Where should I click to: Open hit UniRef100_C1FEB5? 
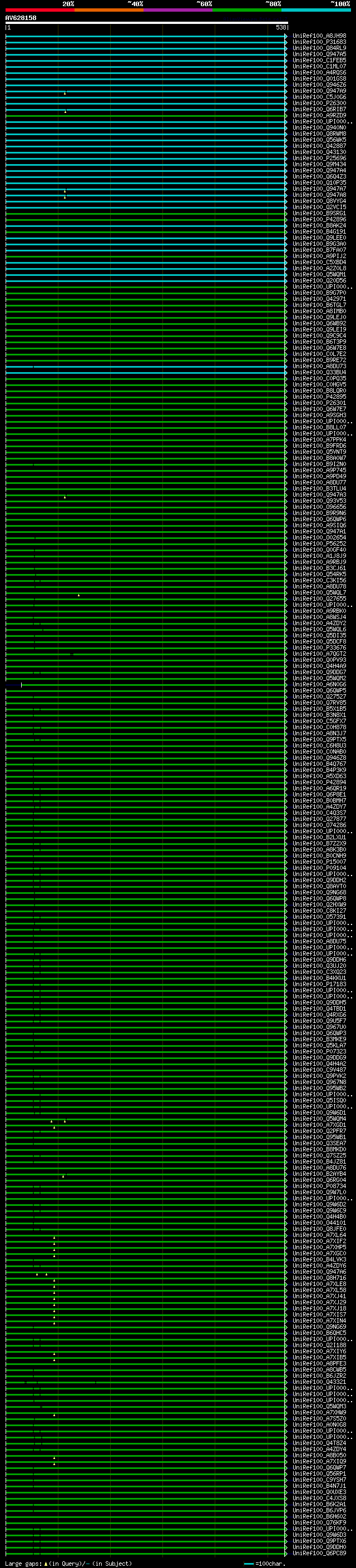click(319, 60)
